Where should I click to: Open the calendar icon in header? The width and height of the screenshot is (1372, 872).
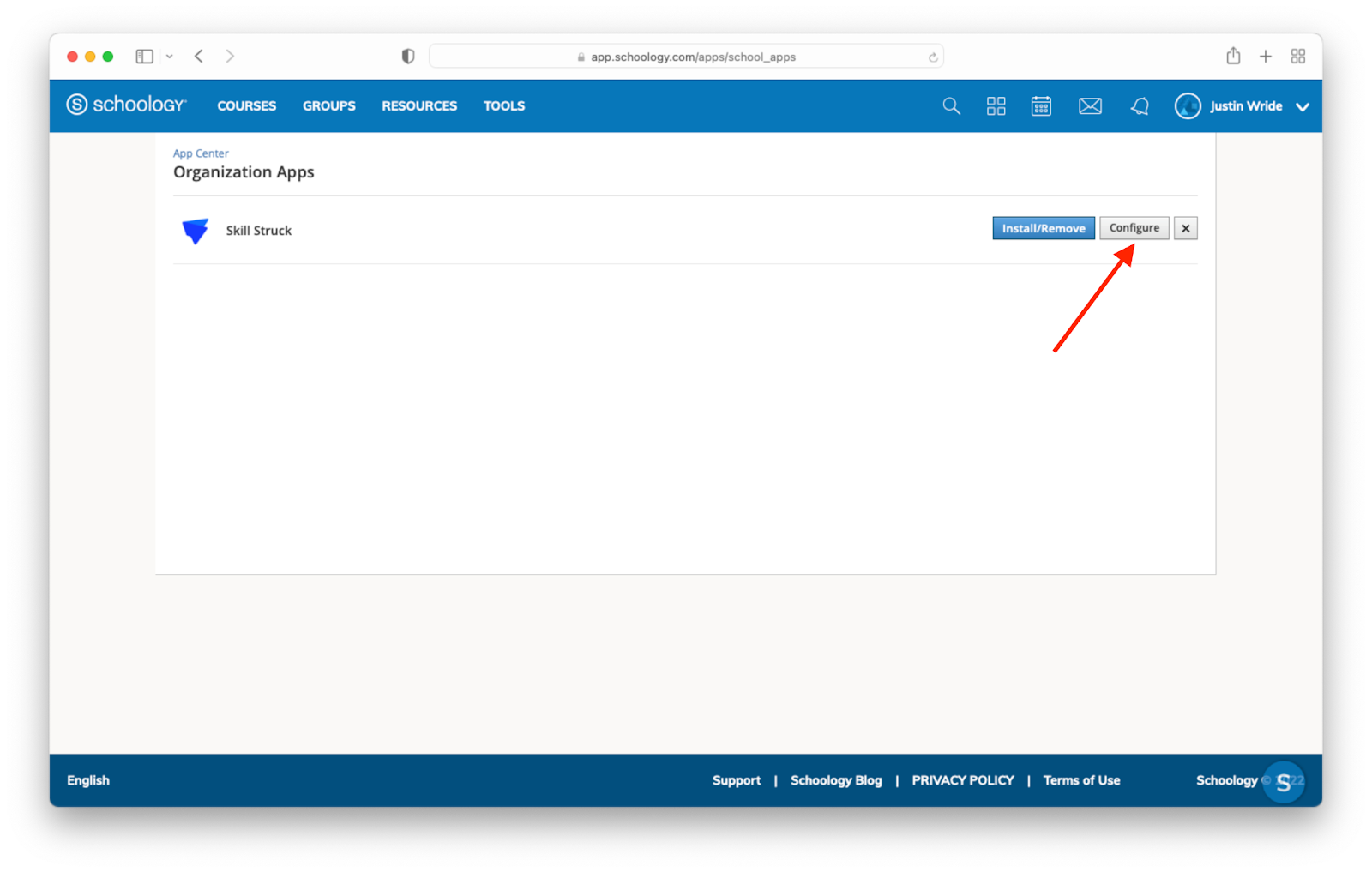1041,106
